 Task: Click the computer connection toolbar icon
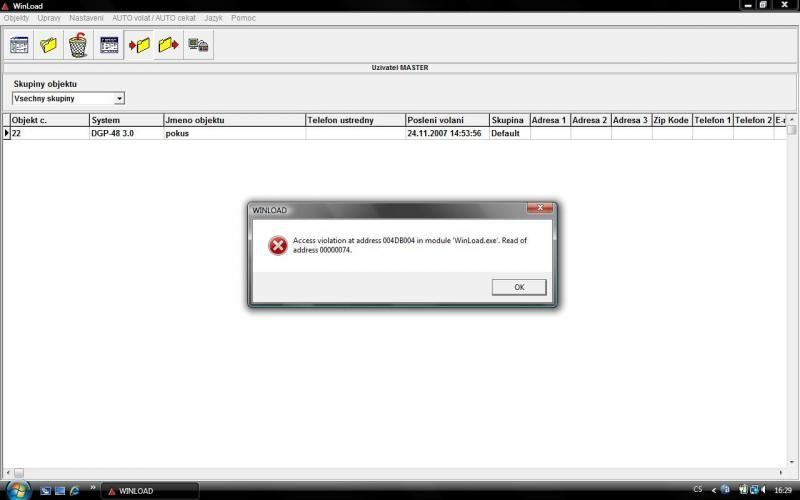[x=198, y=45]
